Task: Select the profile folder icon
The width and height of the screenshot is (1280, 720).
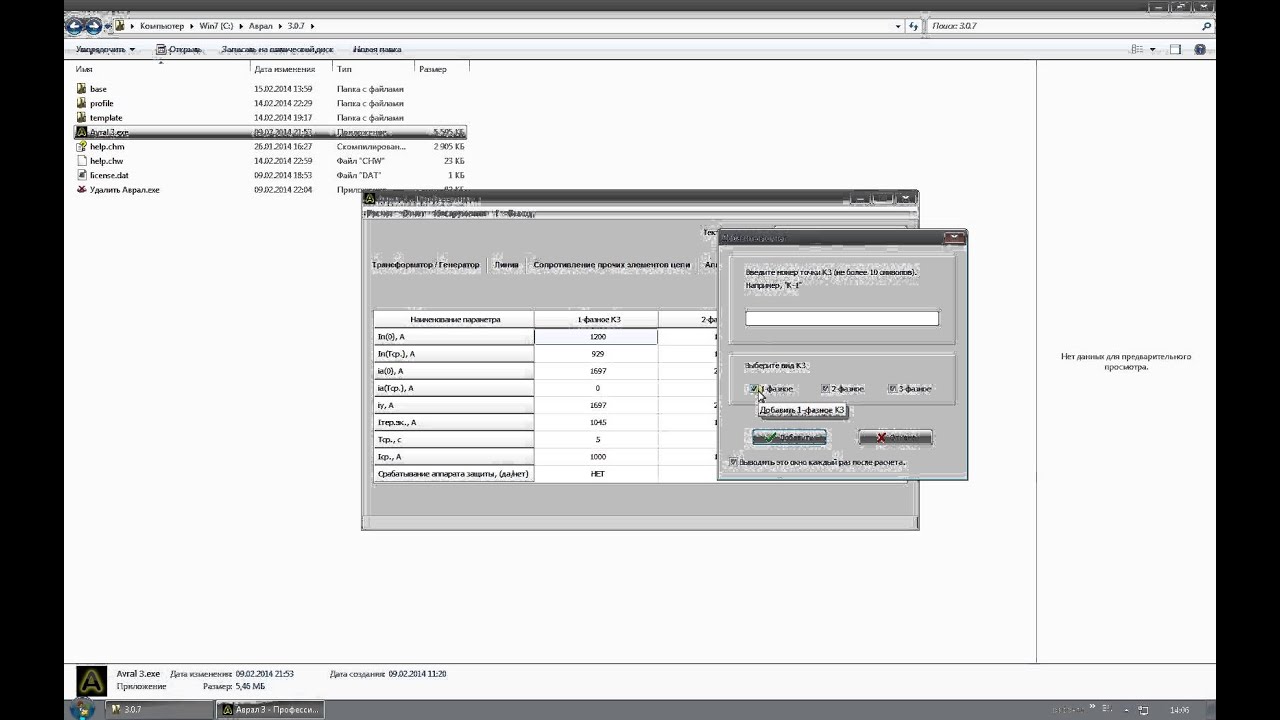Action: (82, 103)
